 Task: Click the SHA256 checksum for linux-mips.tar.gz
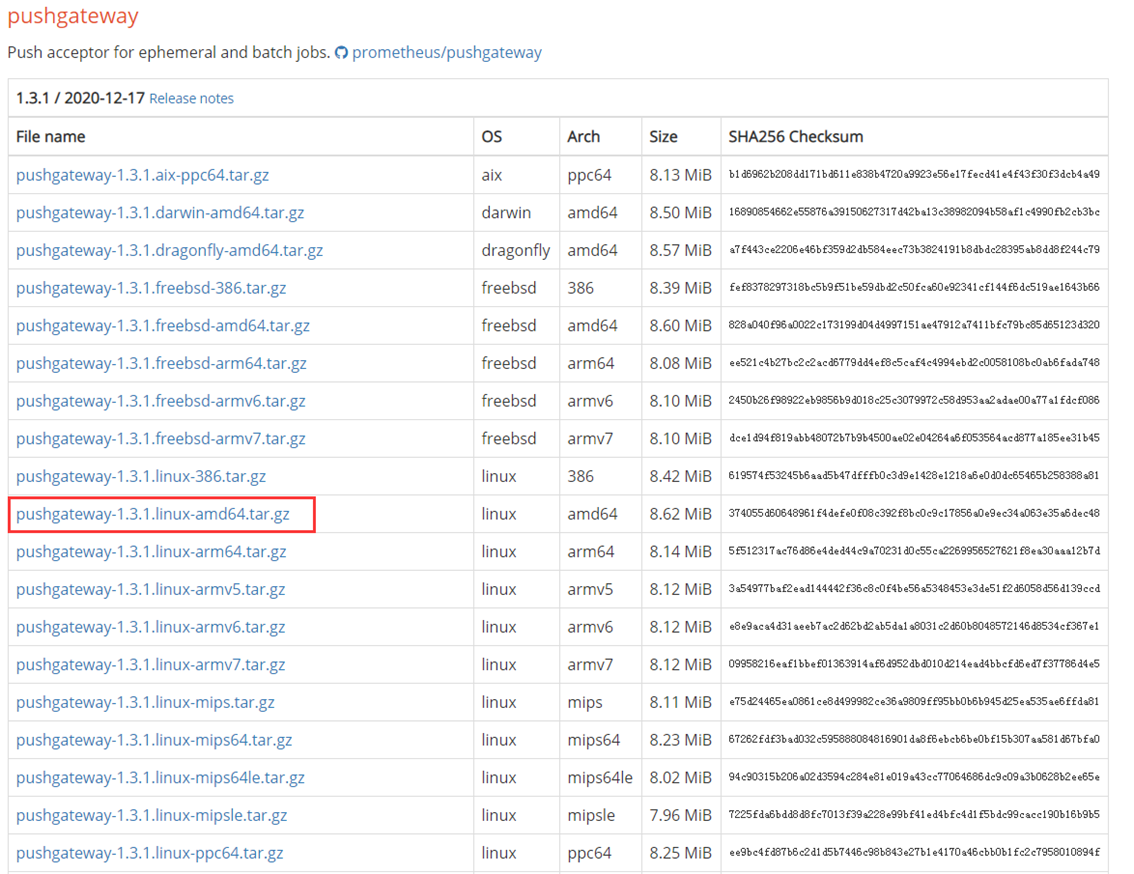pos(914,701)
